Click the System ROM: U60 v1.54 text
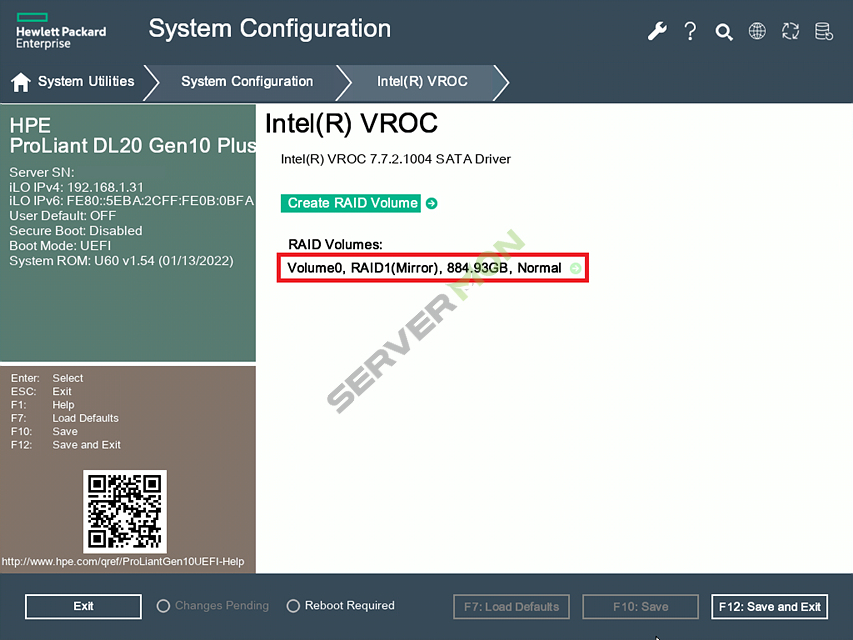The image size is (853, 640). [x=121, y=261]
